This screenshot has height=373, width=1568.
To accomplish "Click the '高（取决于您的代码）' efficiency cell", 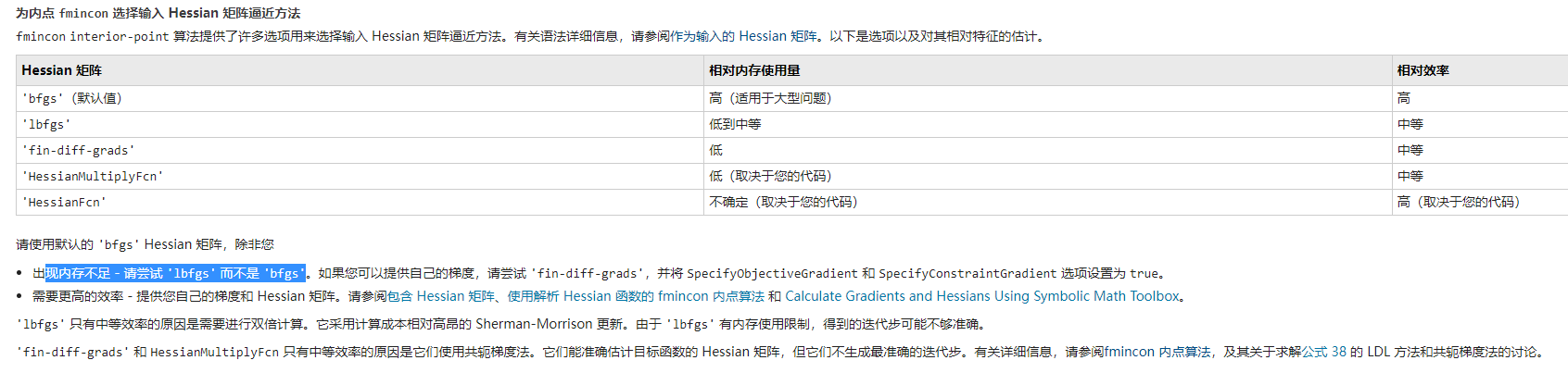I will 1458,202.
